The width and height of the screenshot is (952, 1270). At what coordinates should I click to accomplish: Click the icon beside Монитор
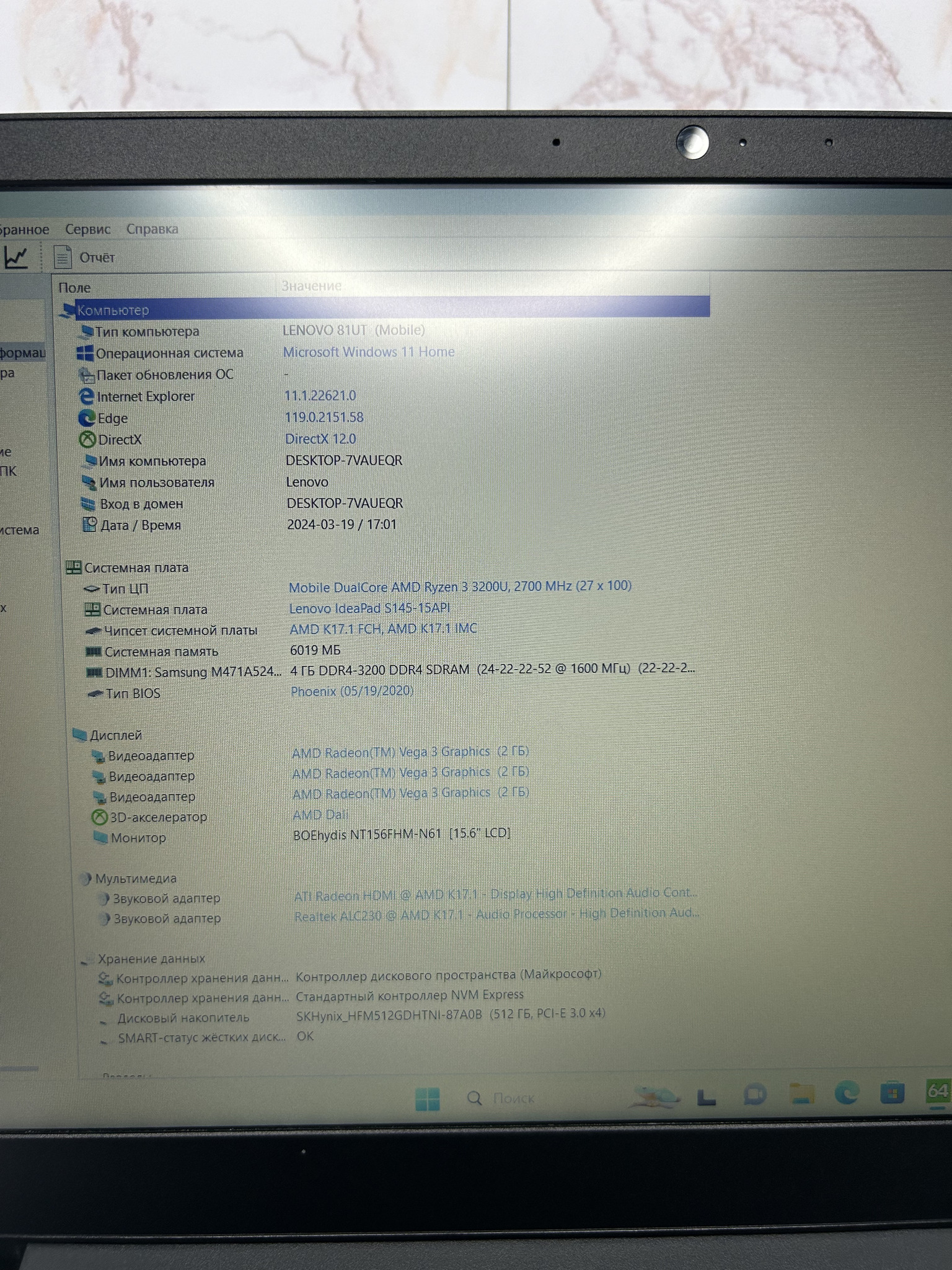coord(100,838)
